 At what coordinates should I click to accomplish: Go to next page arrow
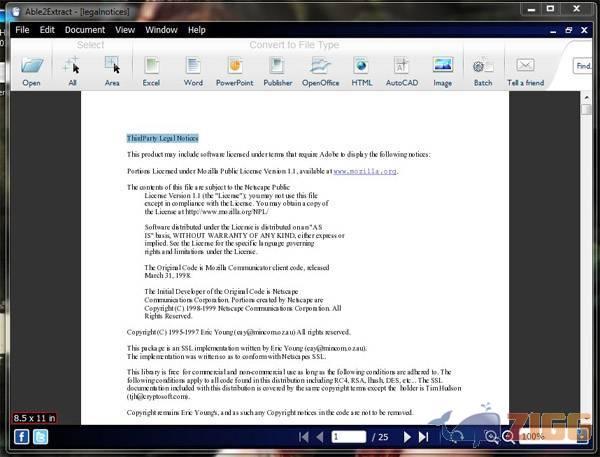tap(407, 437)
